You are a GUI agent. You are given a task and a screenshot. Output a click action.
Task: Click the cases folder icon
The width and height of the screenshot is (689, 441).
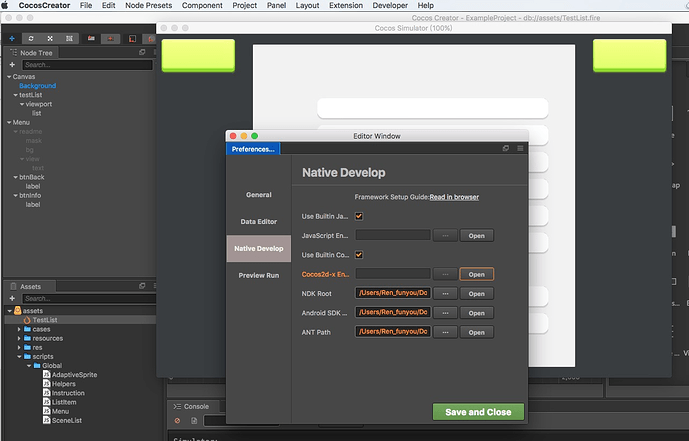point(27,329)
